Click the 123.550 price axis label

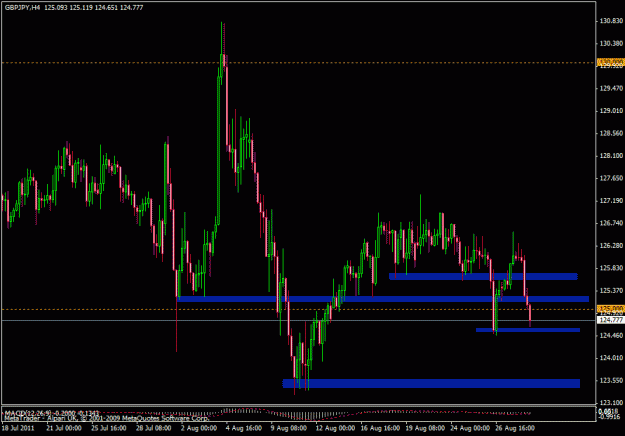coord(611,381)
